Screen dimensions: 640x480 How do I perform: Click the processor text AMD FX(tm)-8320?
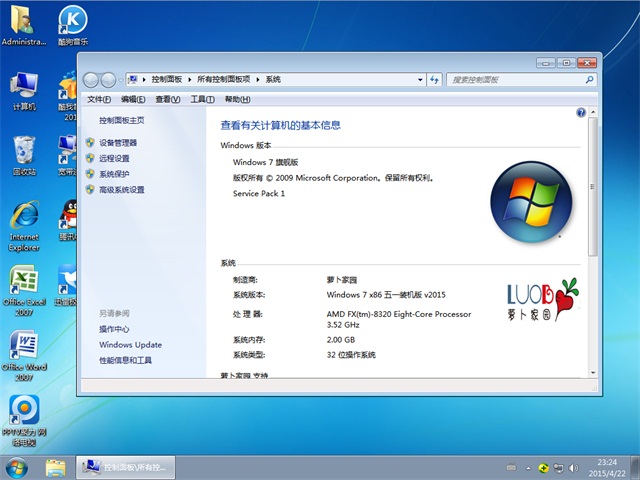(399, 314)
